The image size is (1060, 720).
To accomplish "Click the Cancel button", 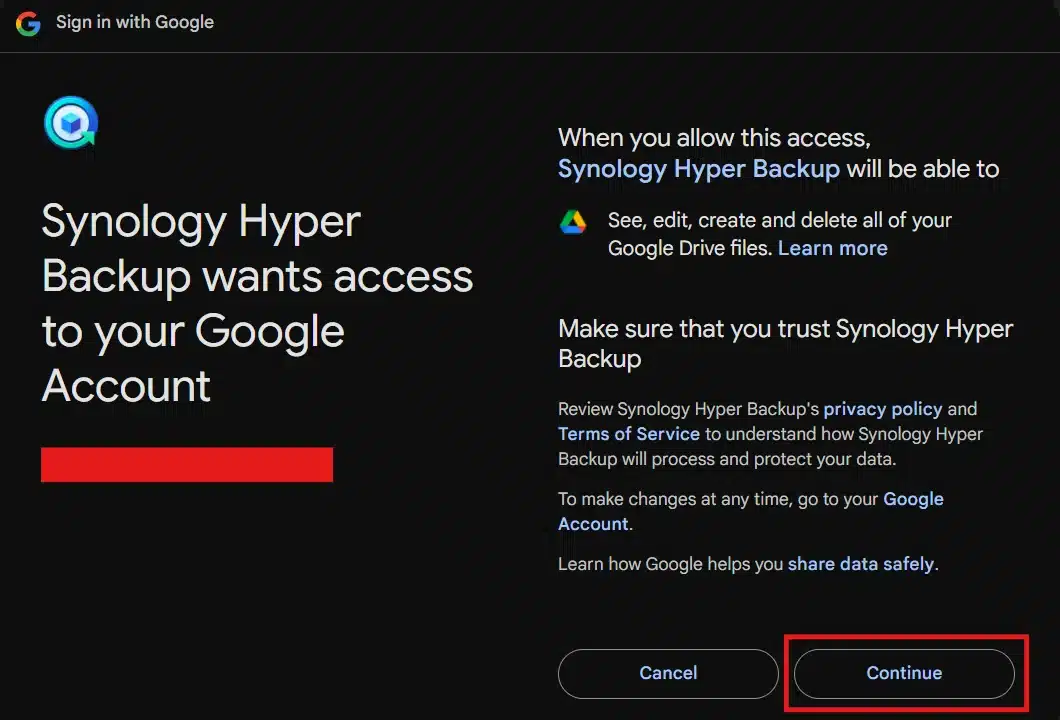I will tap(668, 673).
